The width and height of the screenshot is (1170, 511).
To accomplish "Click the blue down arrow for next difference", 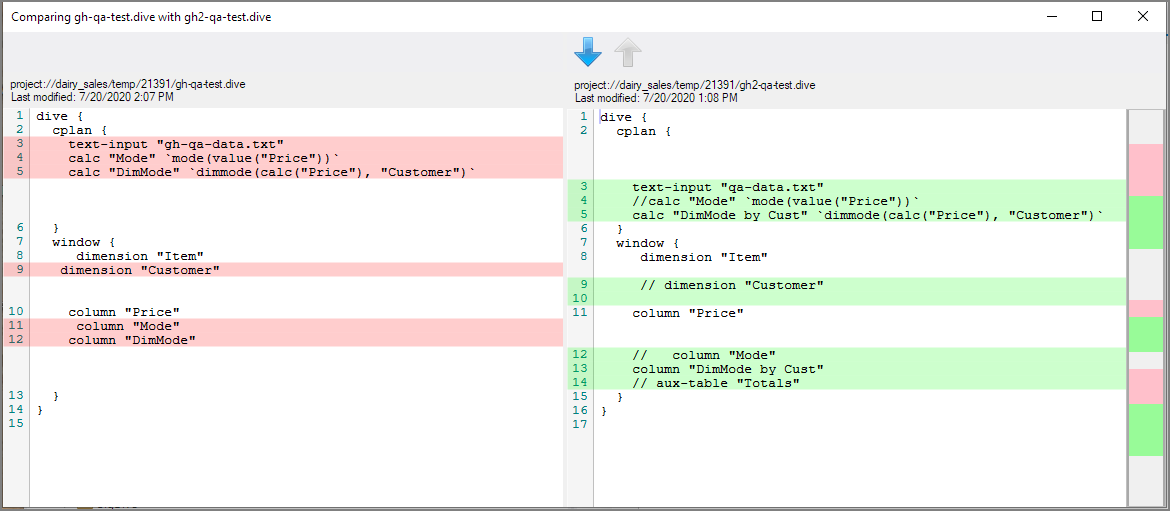I will (588, 52).
